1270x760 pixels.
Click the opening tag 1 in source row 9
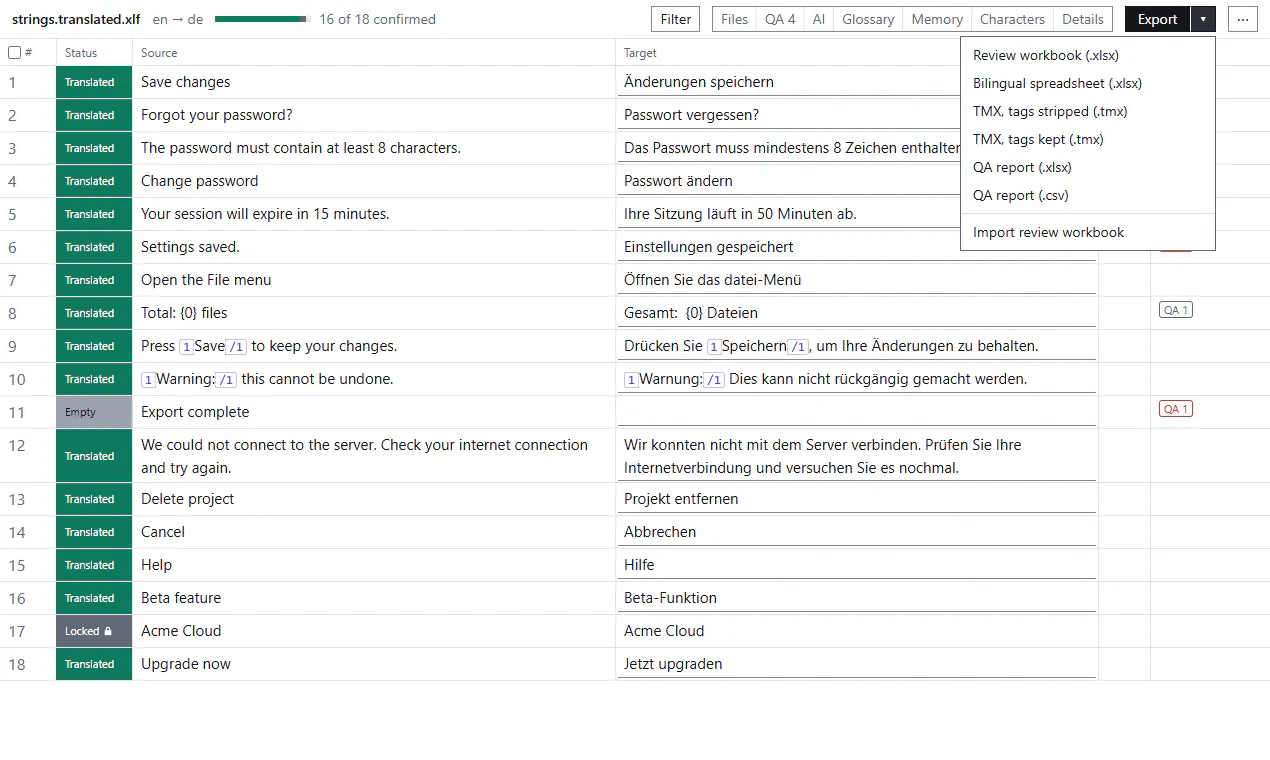(x=186, y=347)
